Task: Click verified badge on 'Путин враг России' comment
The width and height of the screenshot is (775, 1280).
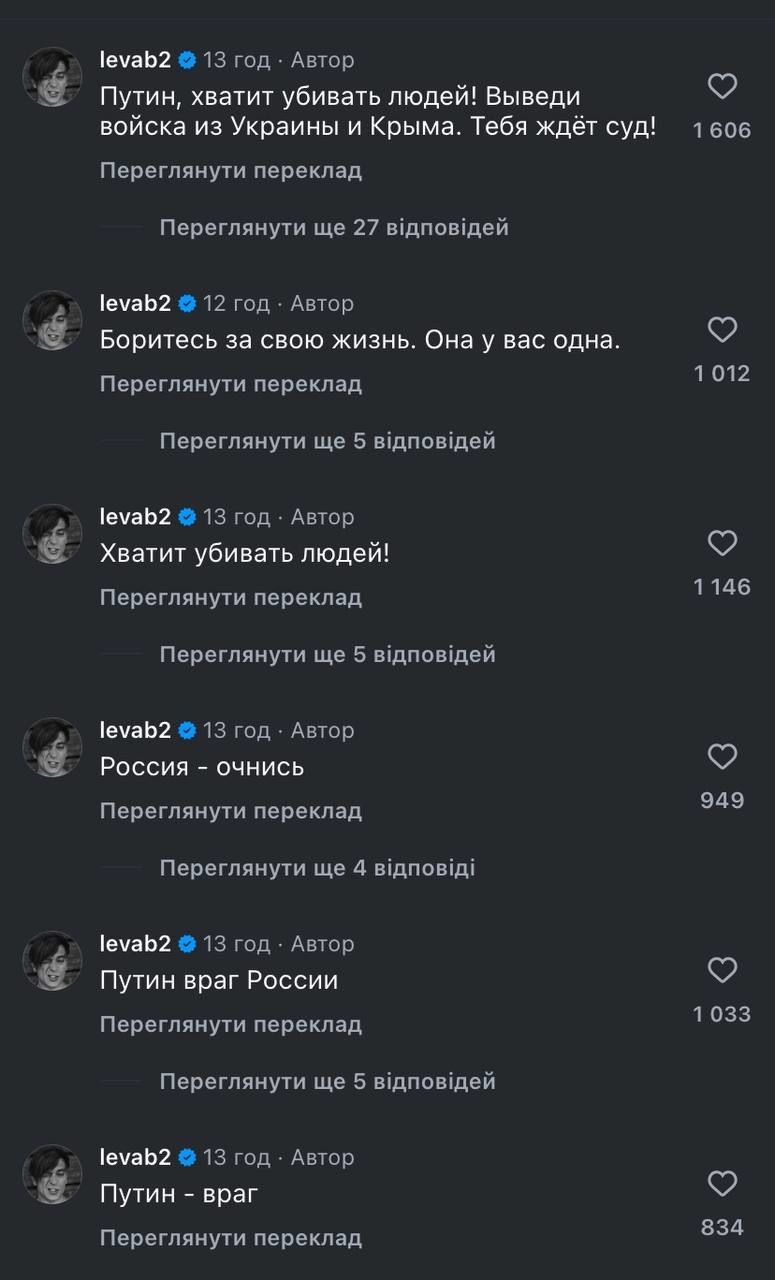Action: pyautogui.click(x=187, y=944)
